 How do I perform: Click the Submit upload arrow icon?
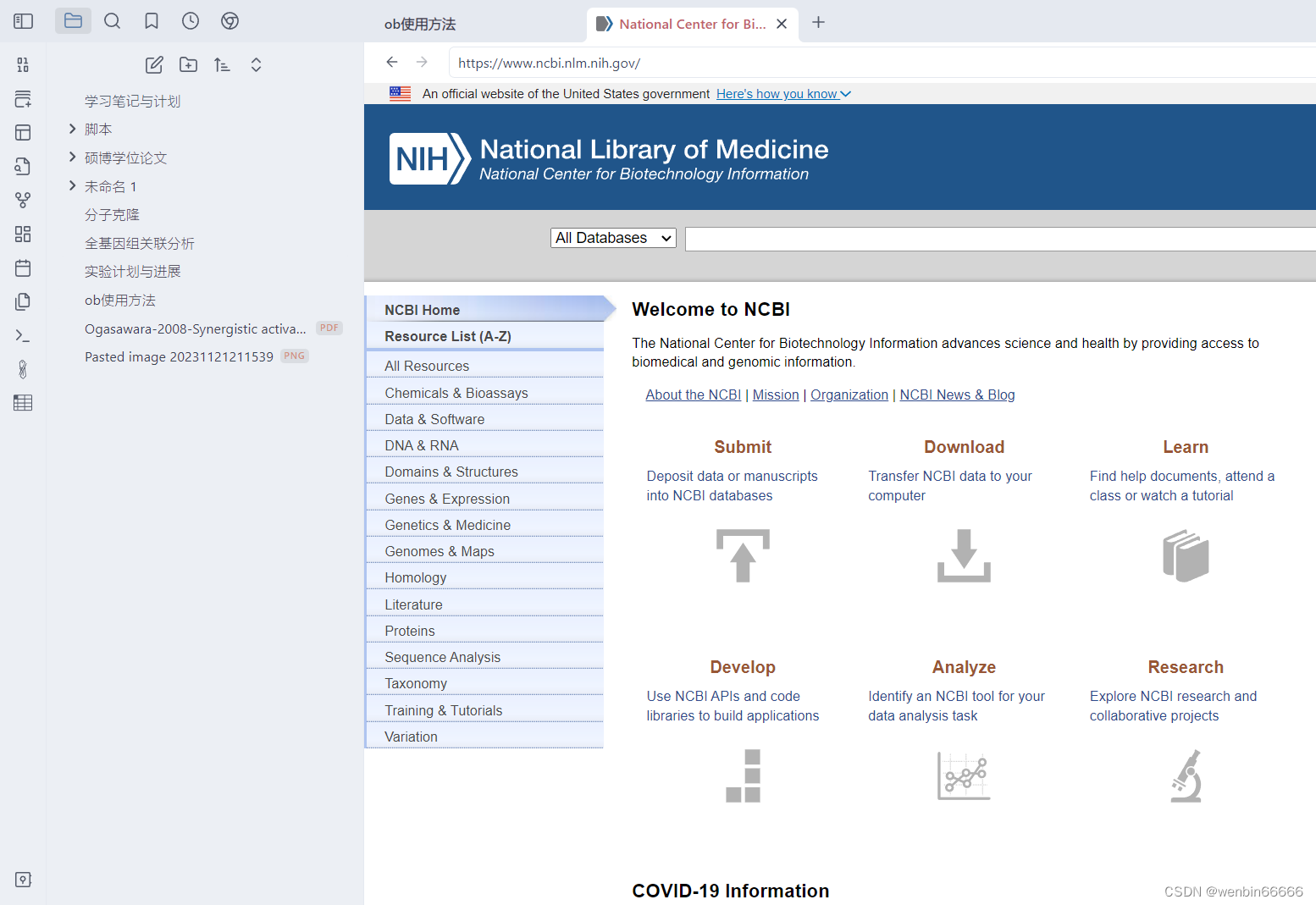click(743, 555)
